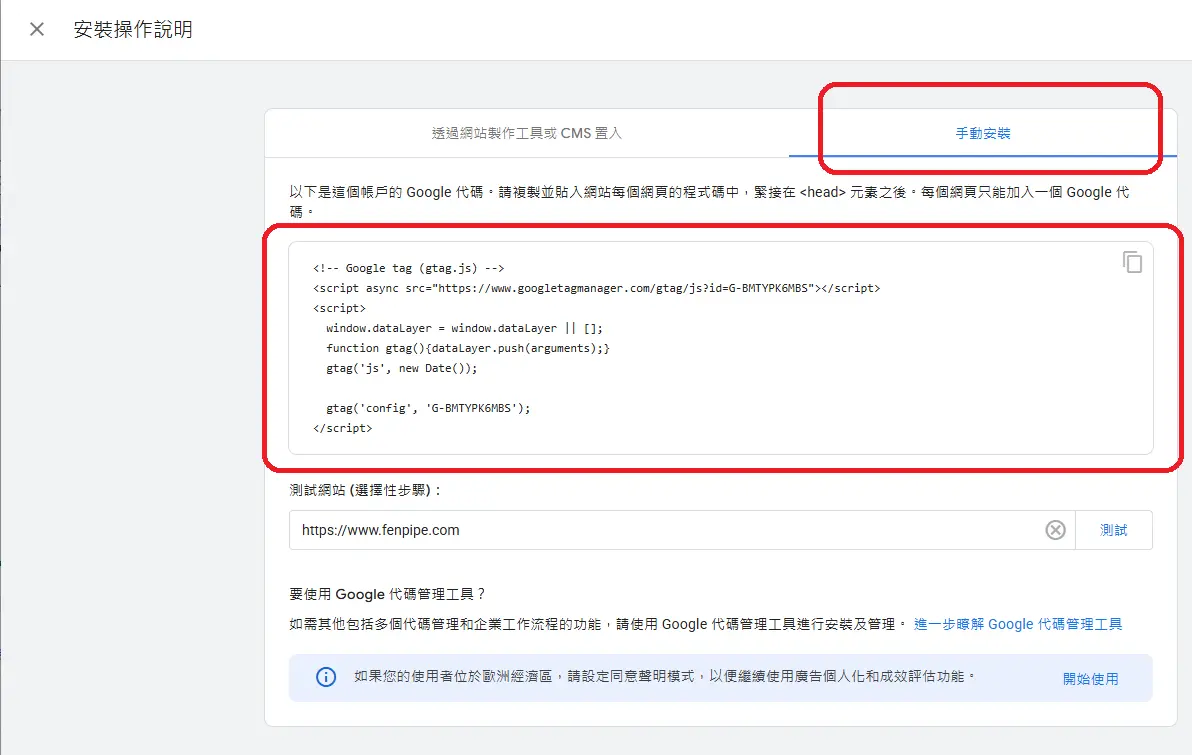
Task: Copy the Google tag code snippet
Action: [1131, 262]
